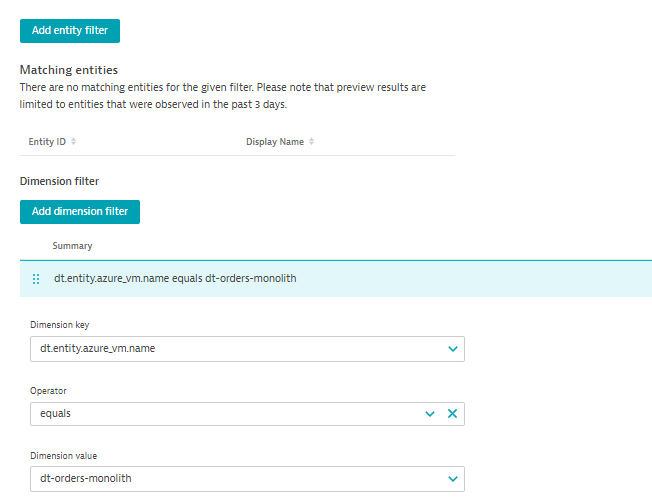Image resolution: width=652 pixels, height=502 pixels.
Task: Click the Add entity filter button
Action: click(70, 31)
